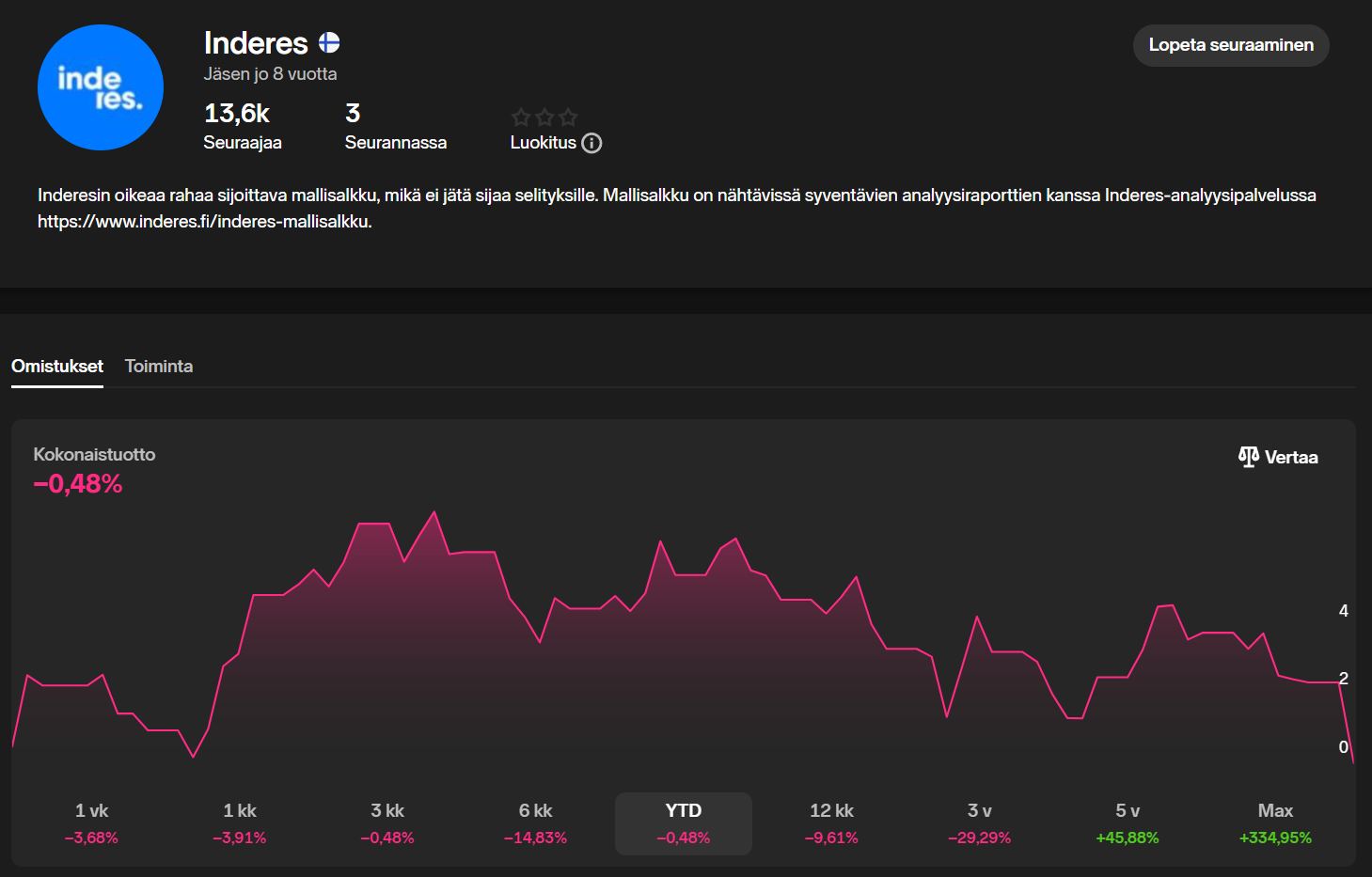Select the Max time range
The image size is (1372, 877).
coord(1275,823)
